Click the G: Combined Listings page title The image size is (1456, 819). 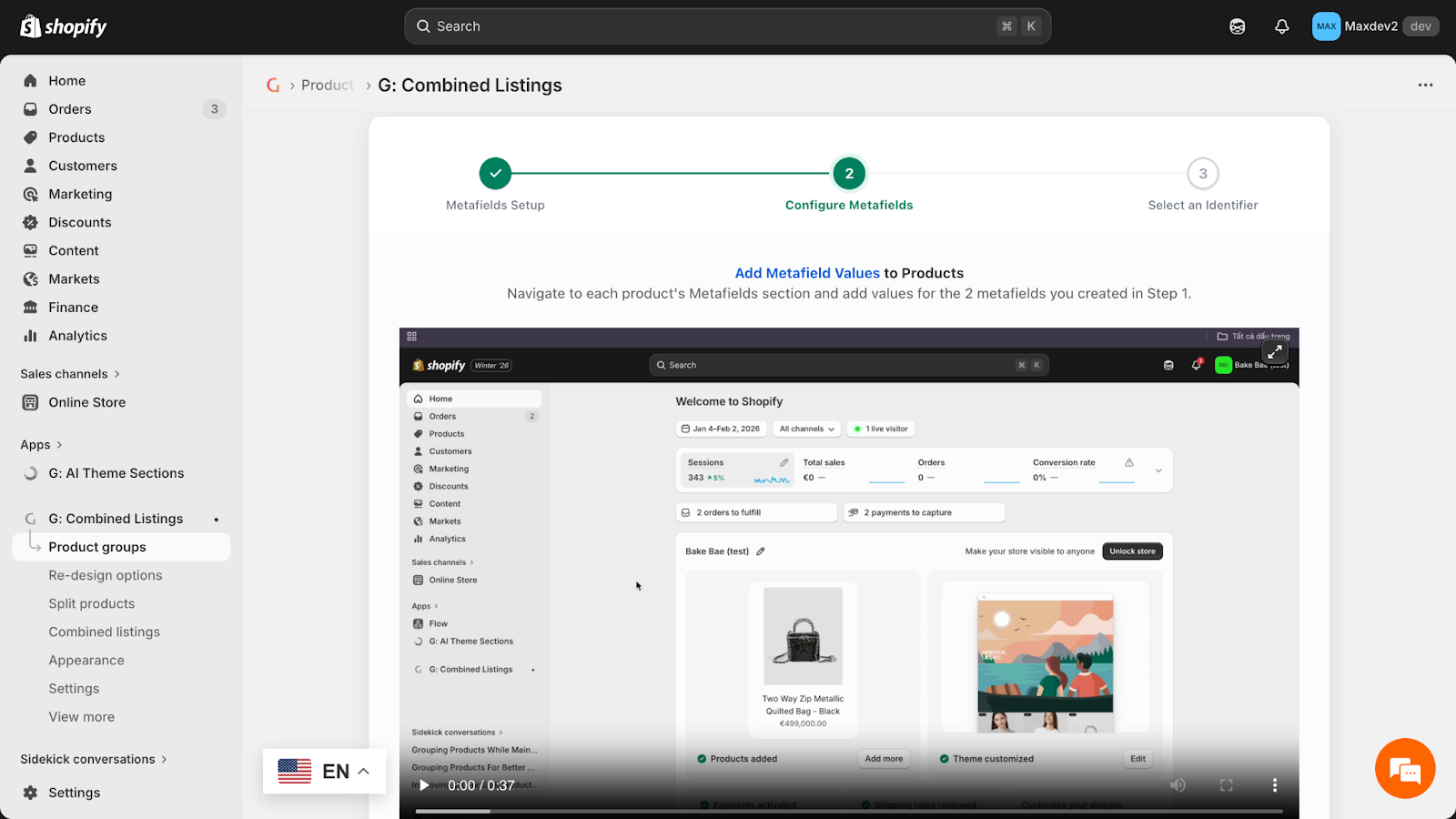click(470, 86)
